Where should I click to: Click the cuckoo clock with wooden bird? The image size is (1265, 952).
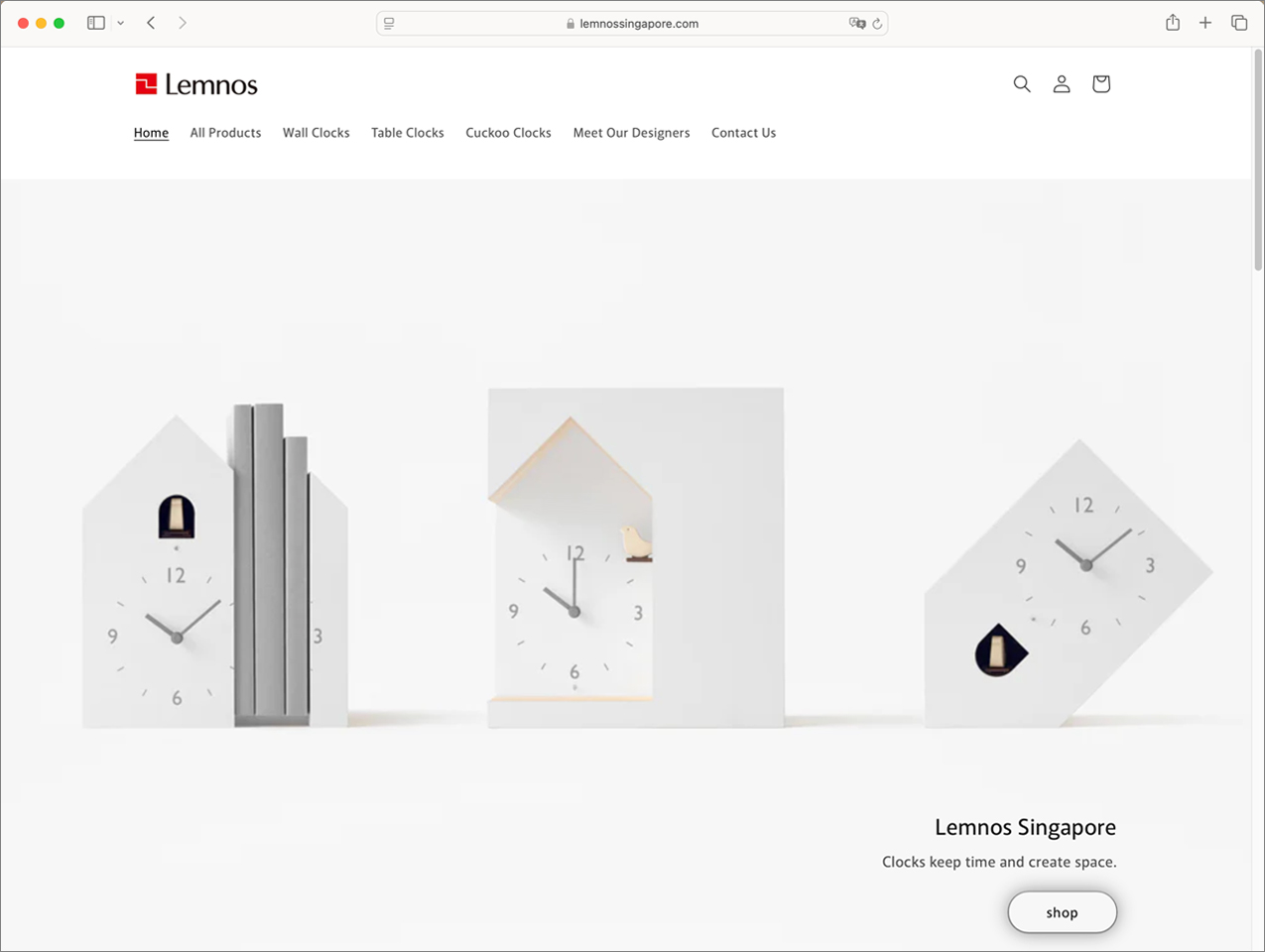coord(635,557)
